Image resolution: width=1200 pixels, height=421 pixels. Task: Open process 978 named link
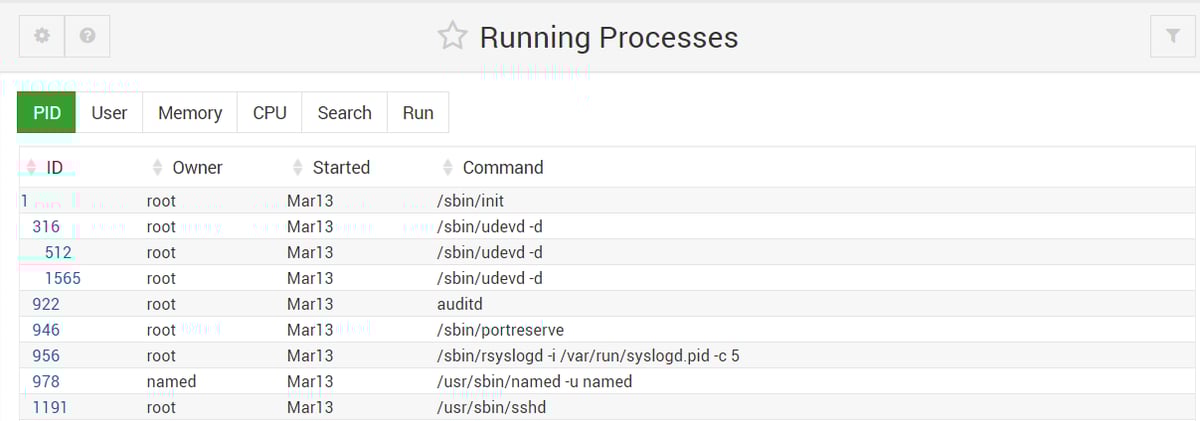click(x=46, y=381)
